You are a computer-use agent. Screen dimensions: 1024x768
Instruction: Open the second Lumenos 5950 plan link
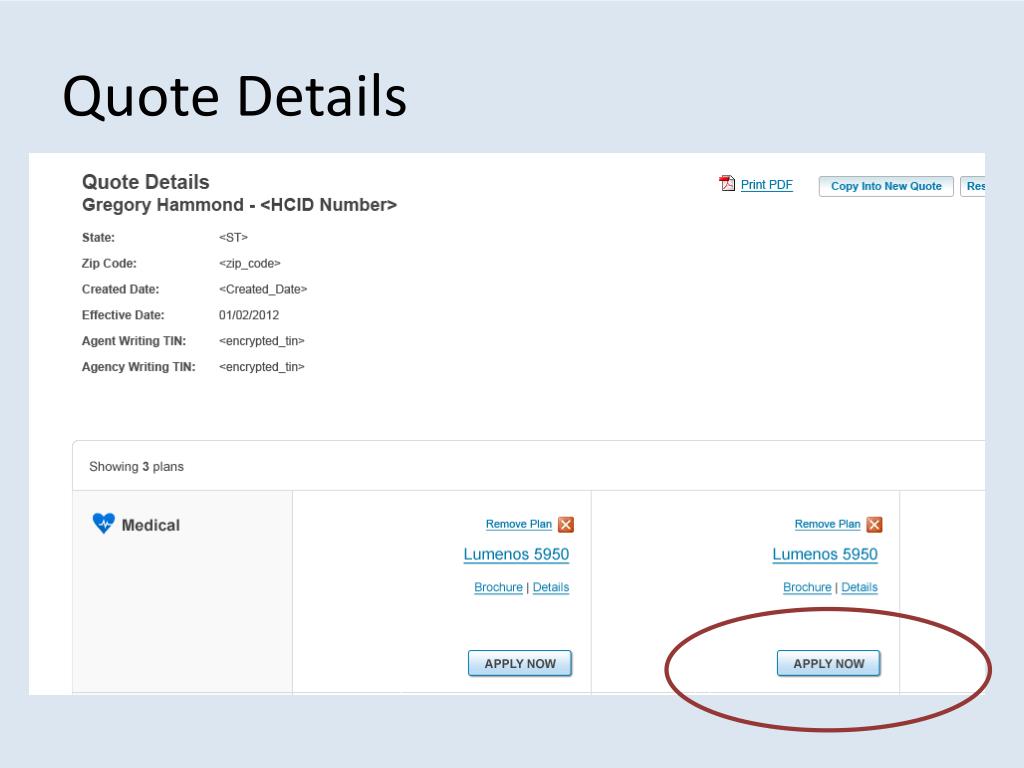(x=825, y=554)
